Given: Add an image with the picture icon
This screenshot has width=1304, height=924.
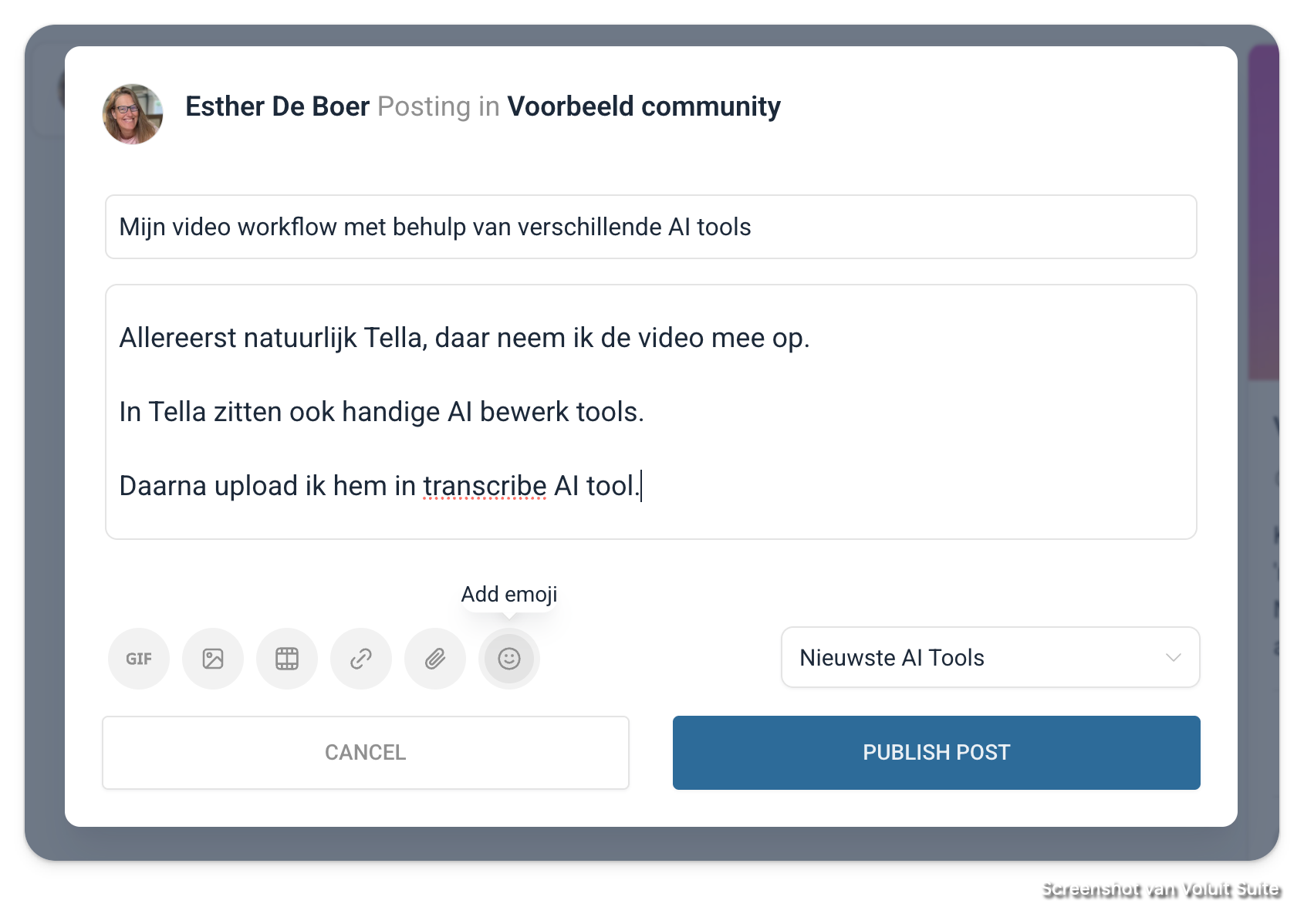Looking at the screenshot, I should tap(213, 659).
